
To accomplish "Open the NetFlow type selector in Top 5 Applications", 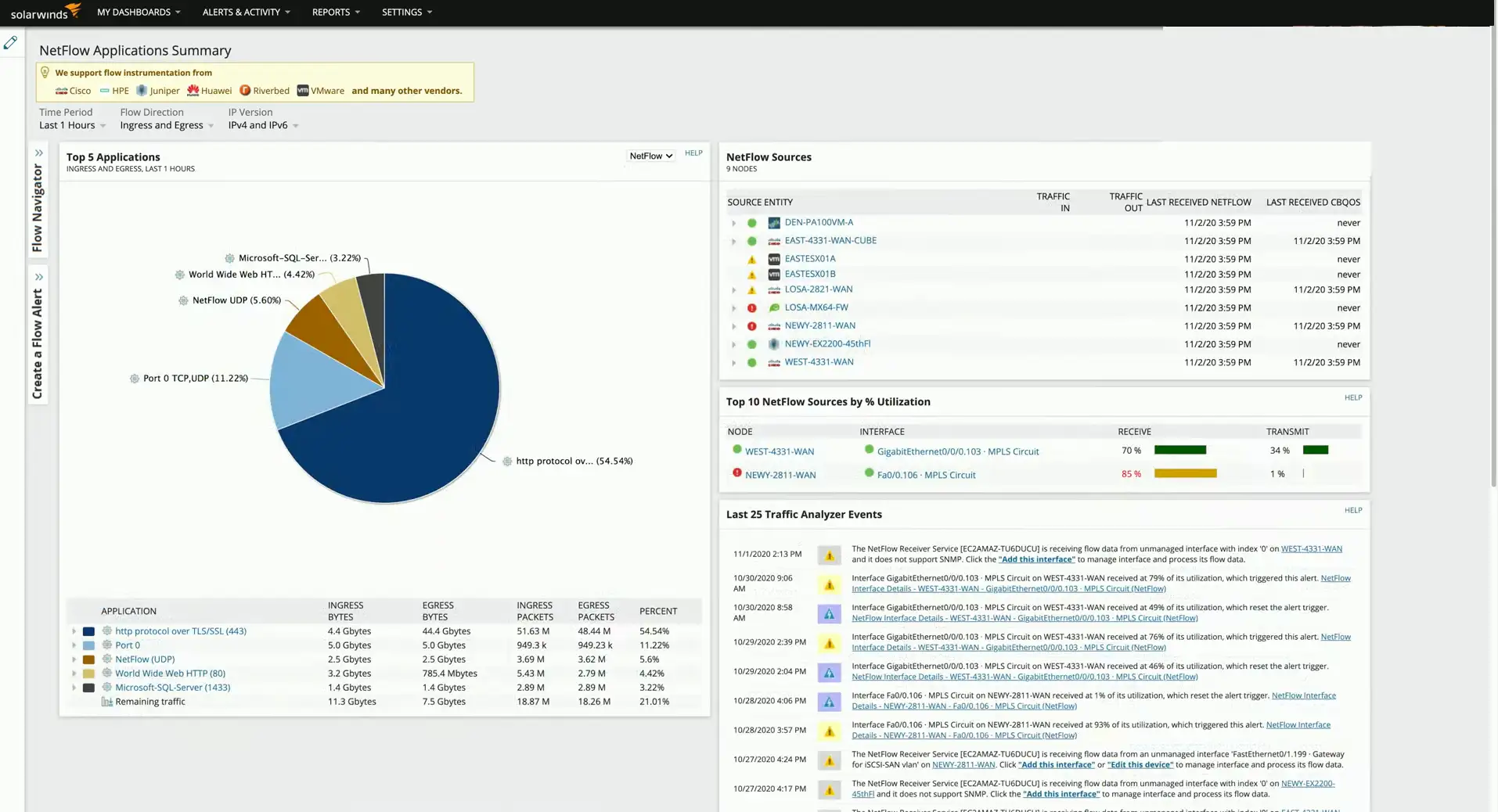I will tap(650, 156).
